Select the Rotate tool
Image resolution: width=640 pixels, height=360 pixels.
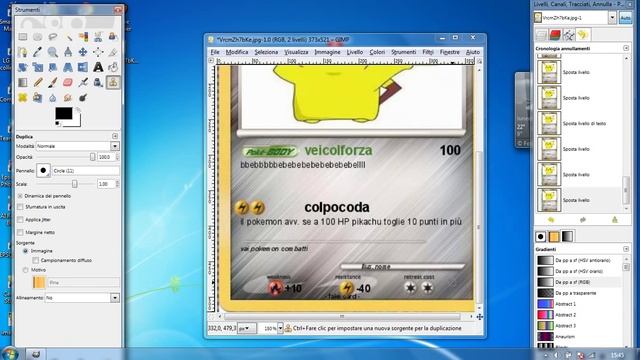(x=22, y=67)
